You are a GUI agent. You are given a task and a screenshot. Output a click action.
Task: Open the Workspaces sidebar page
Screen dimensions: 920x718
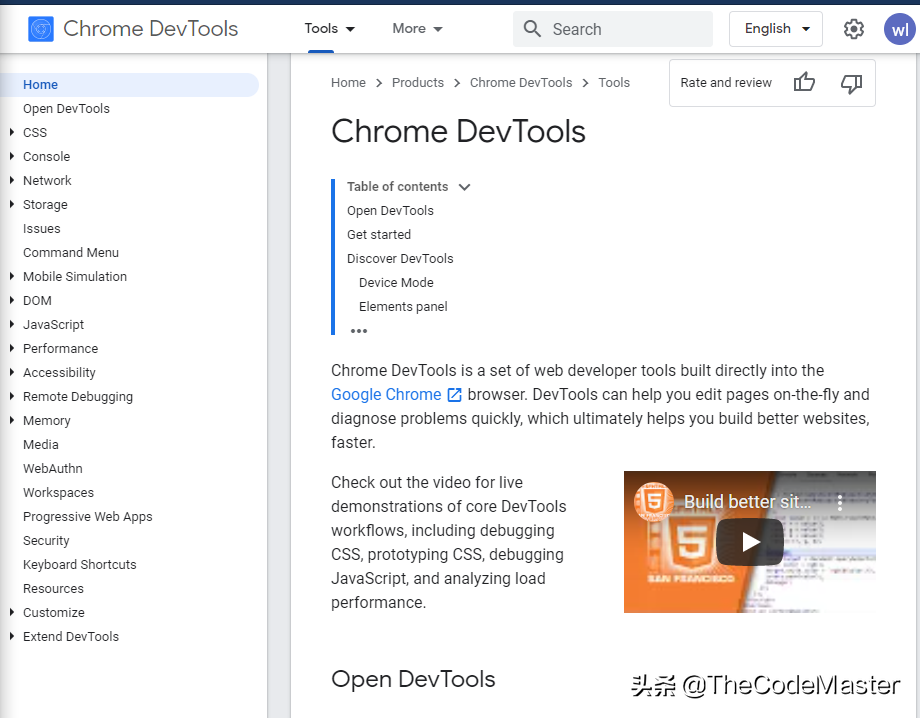59,493
